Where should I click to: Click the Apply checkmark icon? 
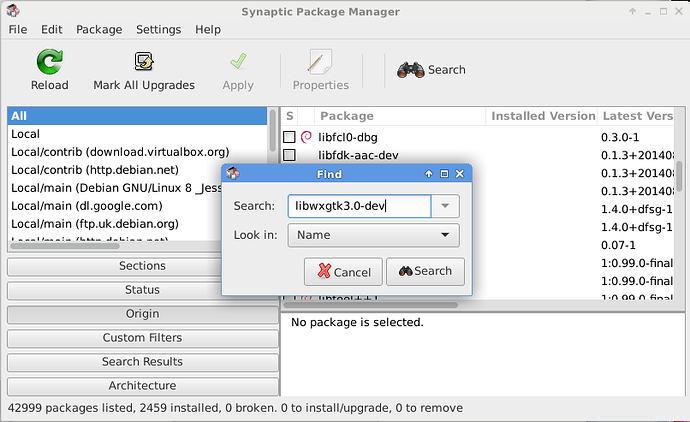pyautogui.click(x=238, y=62)
